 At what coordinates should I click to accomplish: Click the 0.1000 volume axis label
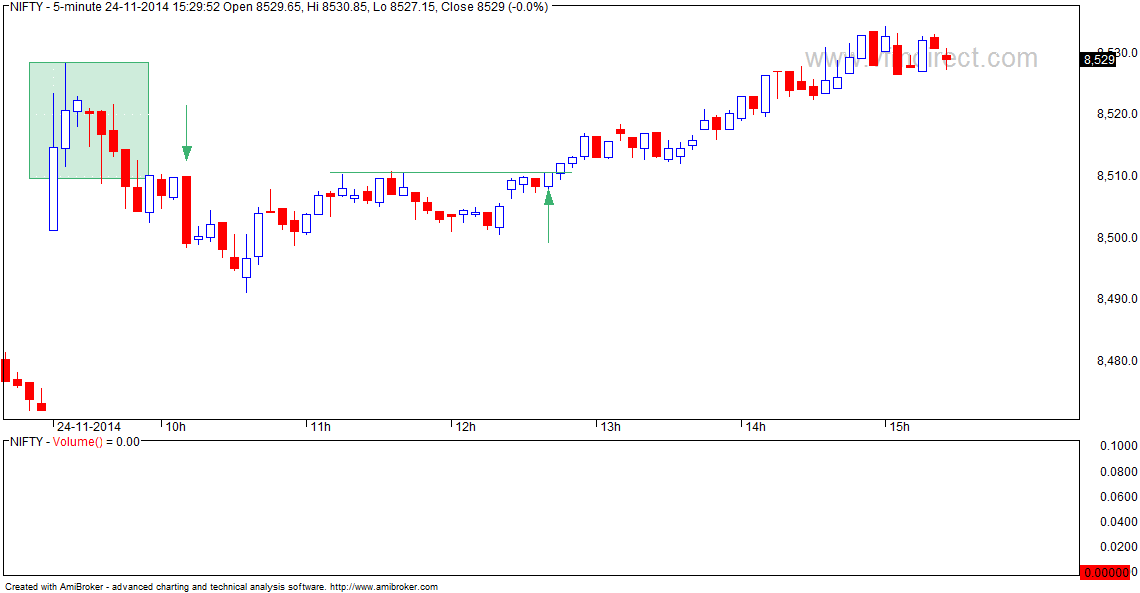(1120, 446)
